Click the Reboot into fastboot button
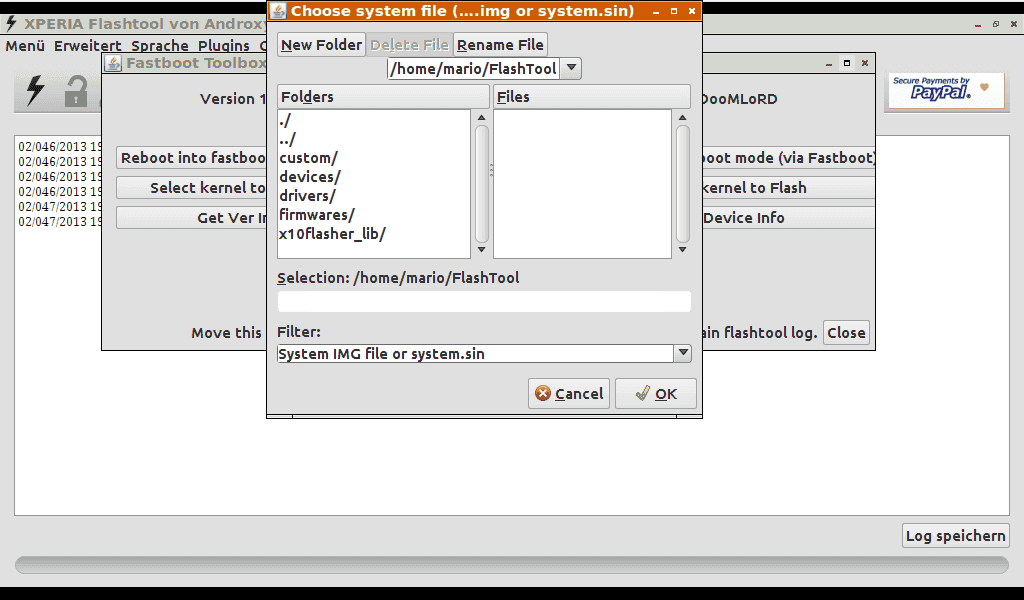 point(192,158)
